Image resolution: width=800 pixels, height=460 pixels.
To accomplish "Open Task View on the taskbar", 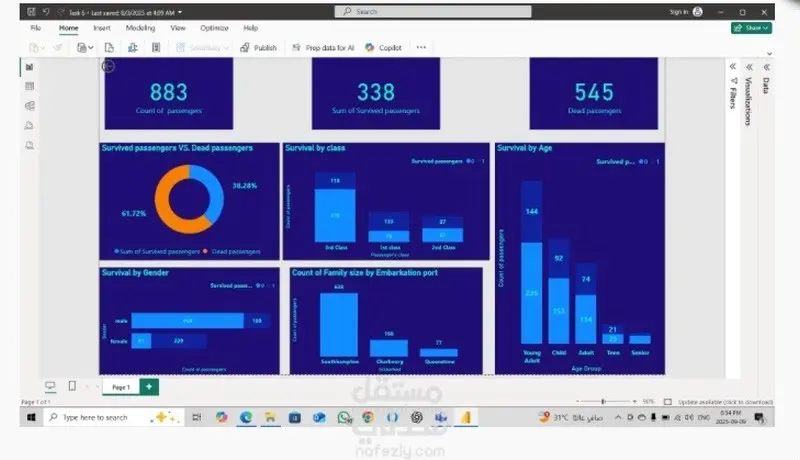I will pos(196,417).
